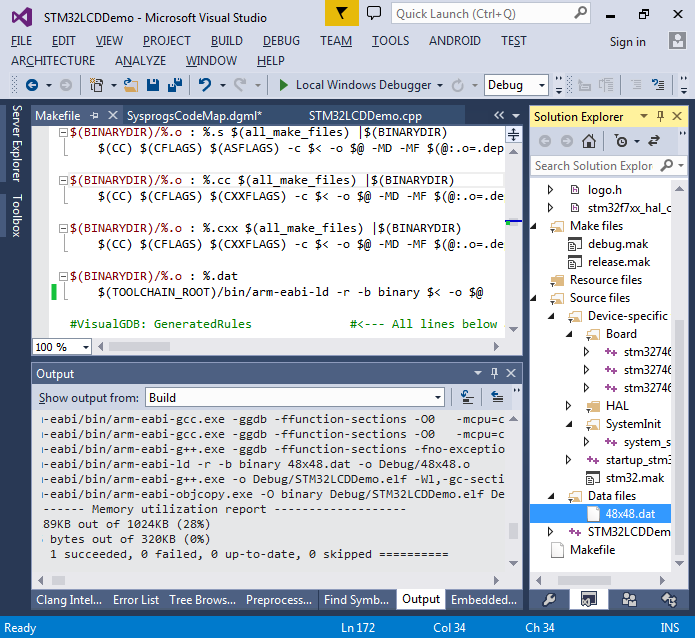Close the Output panel
Viewport: 695px width, 638px height.
(511, 373)
